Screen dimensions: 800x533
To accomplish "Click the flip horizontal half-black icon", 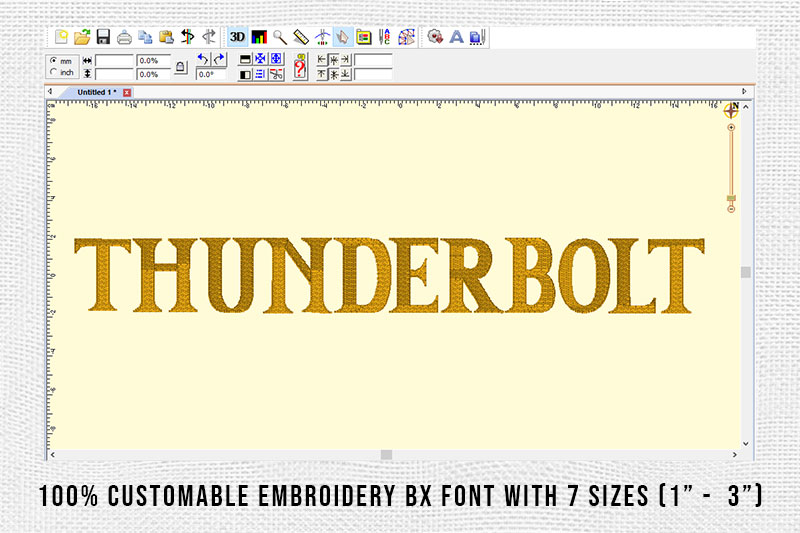I will point(245,74).
